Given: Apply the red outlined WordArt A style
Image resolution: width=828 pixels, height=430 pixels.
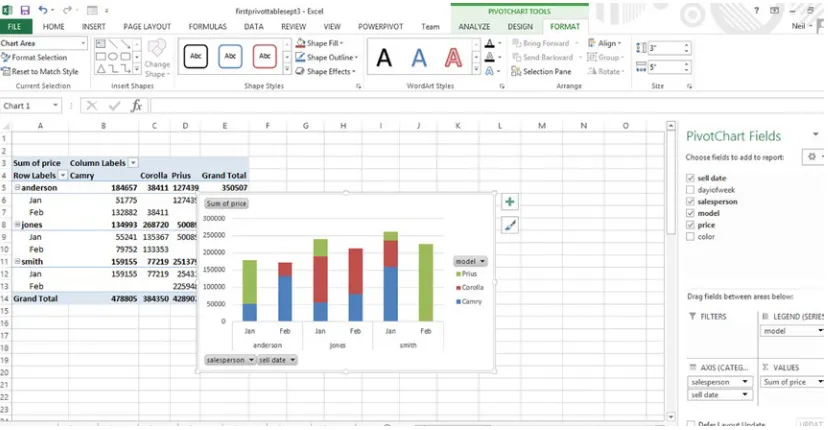Looking at the screenshot, I should point(453,58).
